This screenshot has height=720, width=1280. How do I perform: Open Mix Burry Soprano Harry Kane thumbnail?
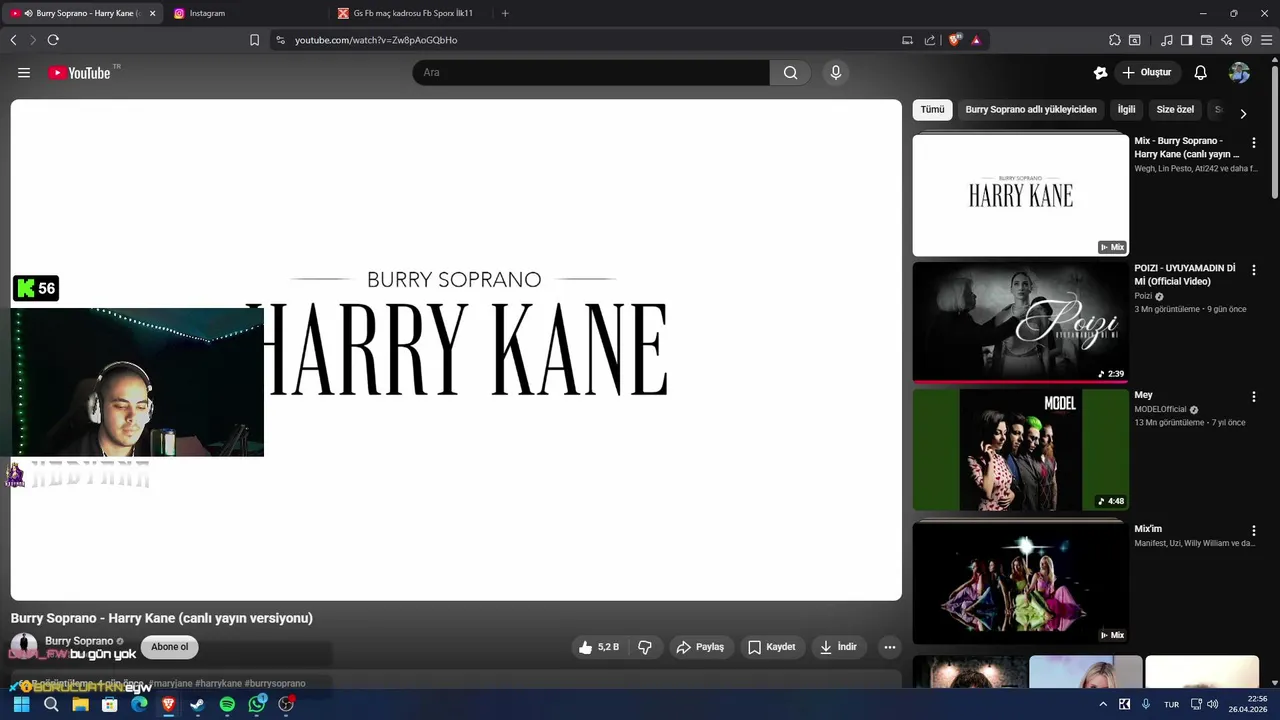point(1020,195)
